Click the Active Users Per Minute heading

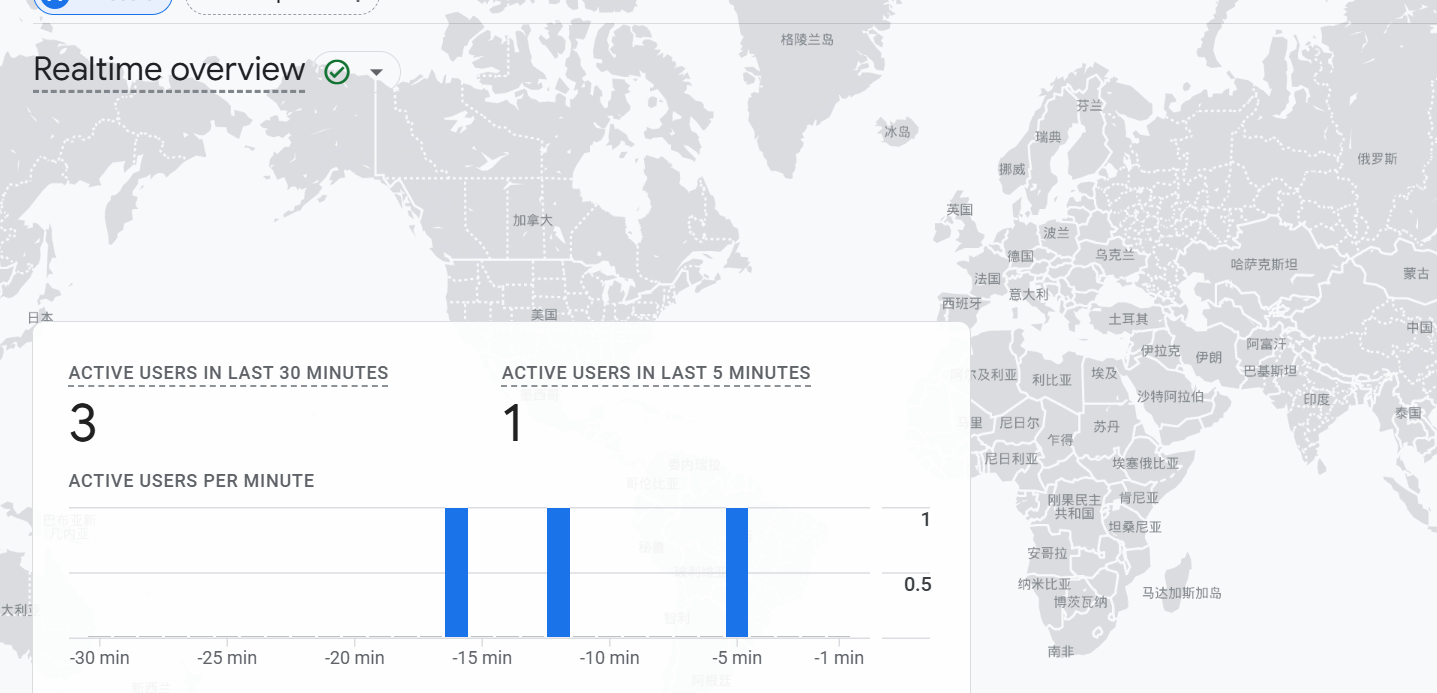191,481
